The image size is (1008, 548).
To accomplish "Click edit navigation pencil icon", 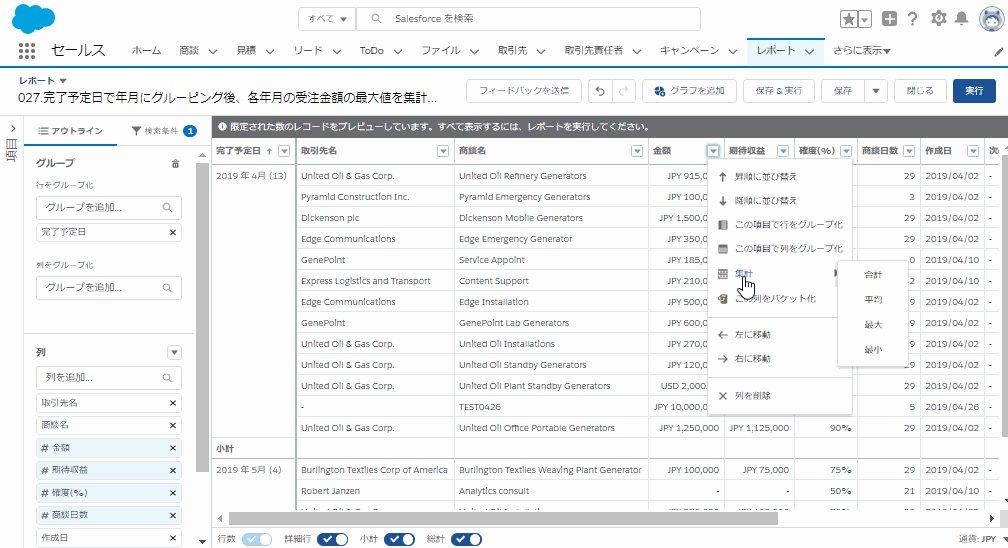I will [998, 52].
